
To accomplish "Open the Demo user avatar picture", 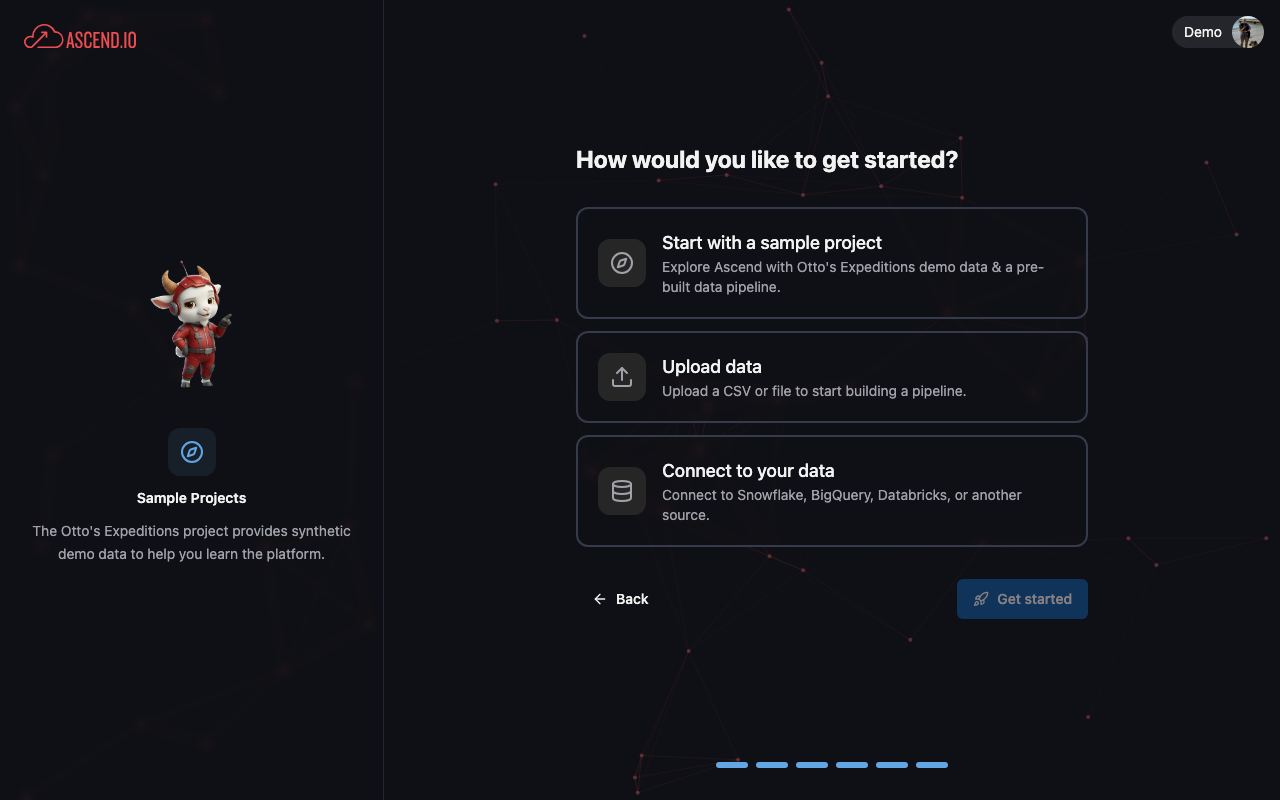I will (x=1247, y=32).
